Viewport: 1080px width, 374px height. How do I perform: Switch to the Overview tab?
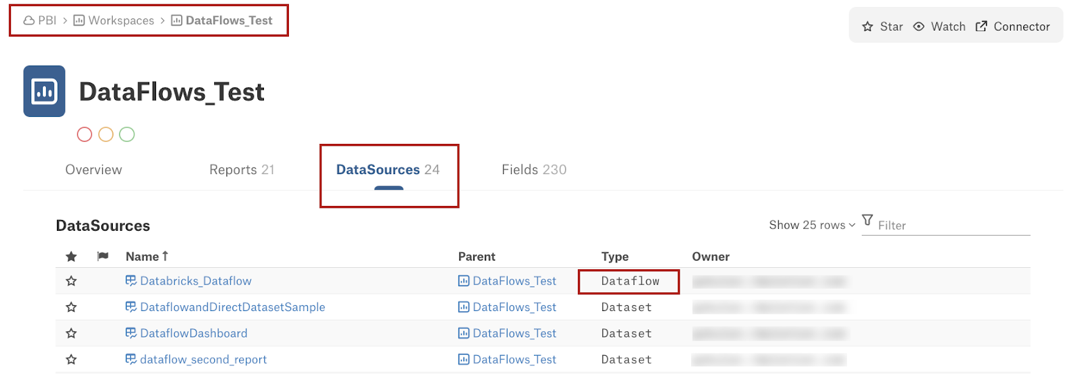(x=94, y=169)
